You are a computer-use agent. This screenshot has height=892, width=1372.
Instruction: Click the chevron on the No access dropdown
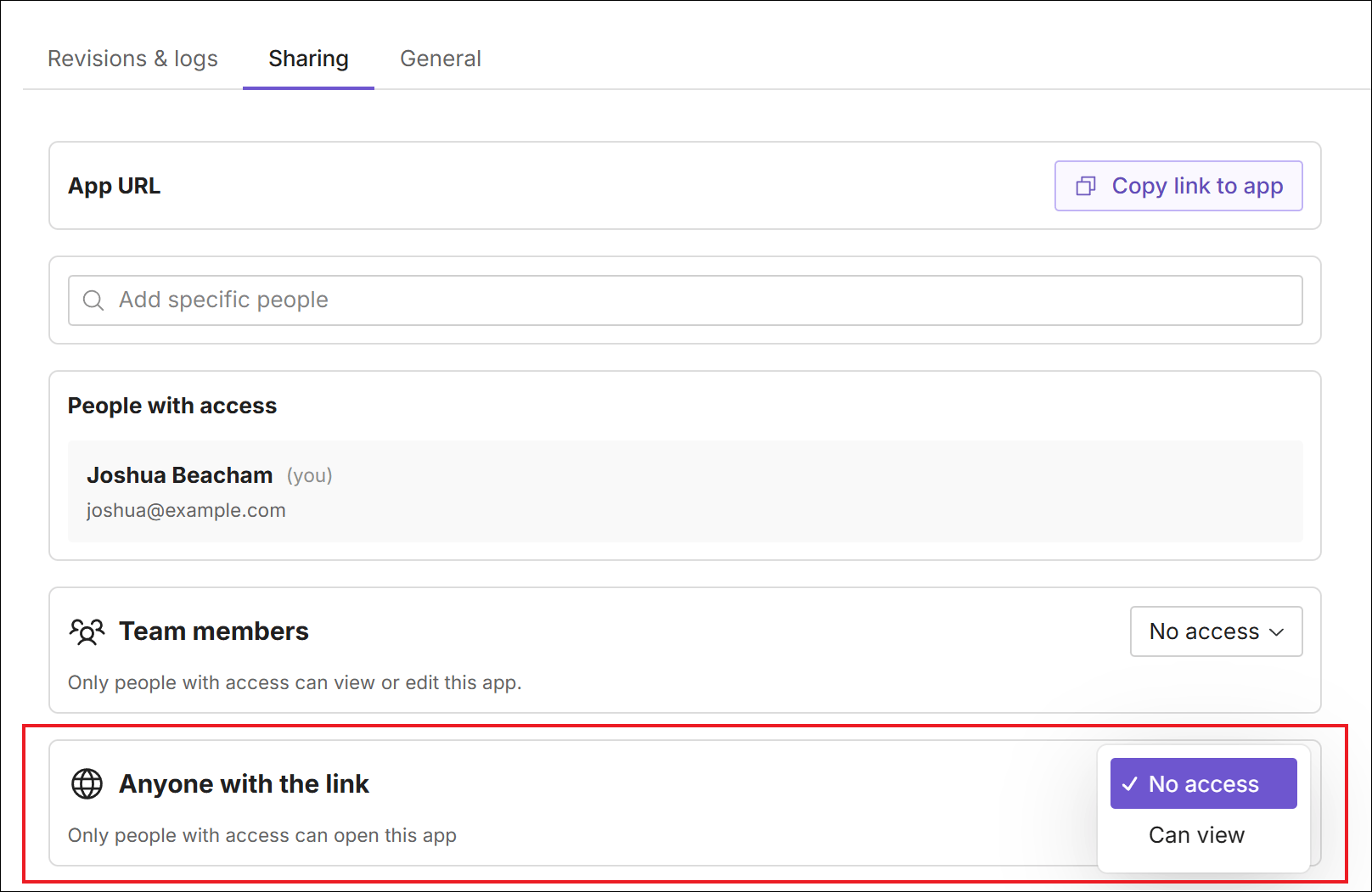[x=1276, y=631]
